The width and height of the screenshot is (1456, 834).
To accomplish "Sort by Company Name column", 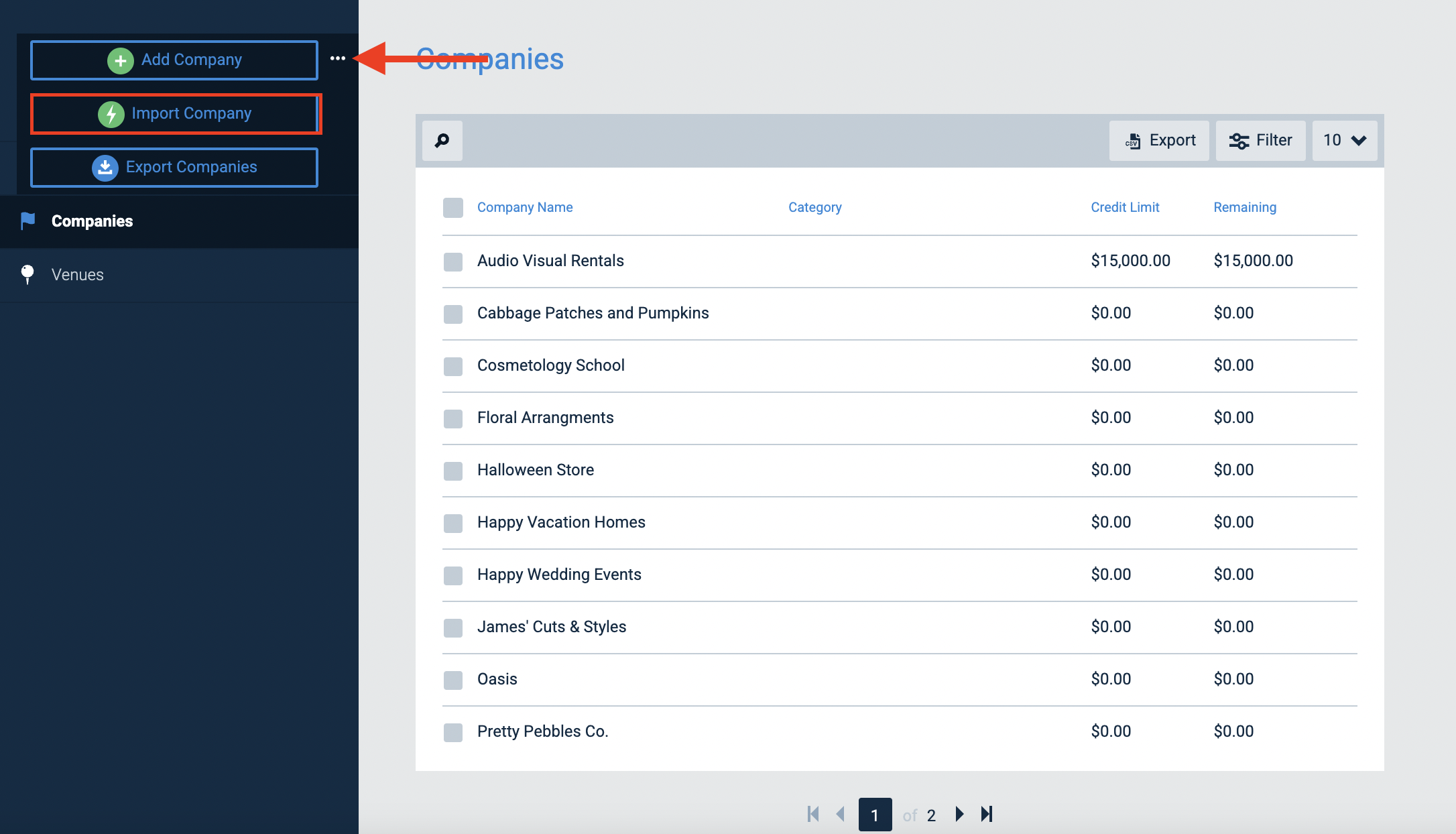I will click(525, 207).
